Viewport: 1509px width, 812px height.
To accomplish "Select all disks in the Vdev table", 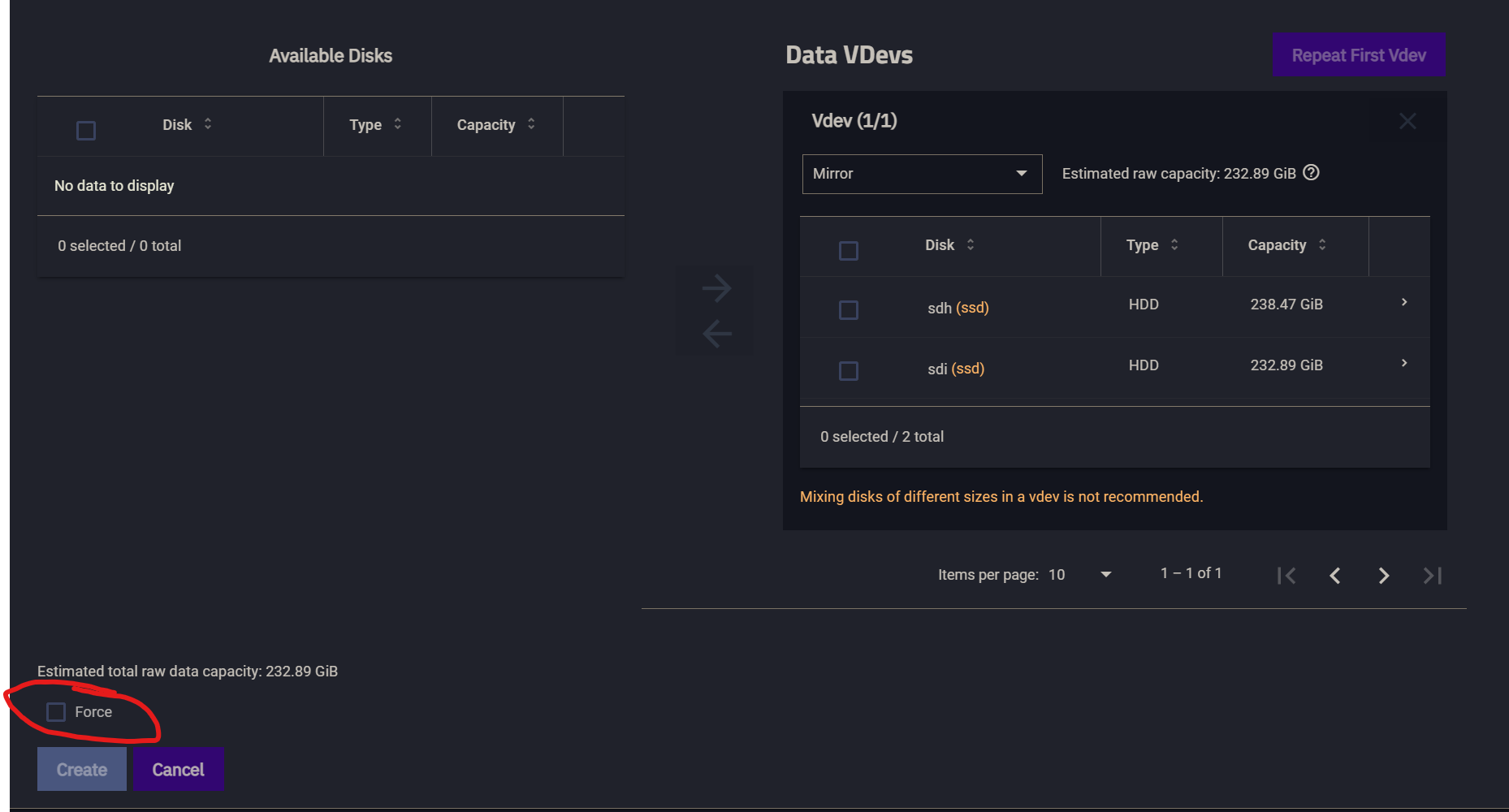I will coord(849,251).
